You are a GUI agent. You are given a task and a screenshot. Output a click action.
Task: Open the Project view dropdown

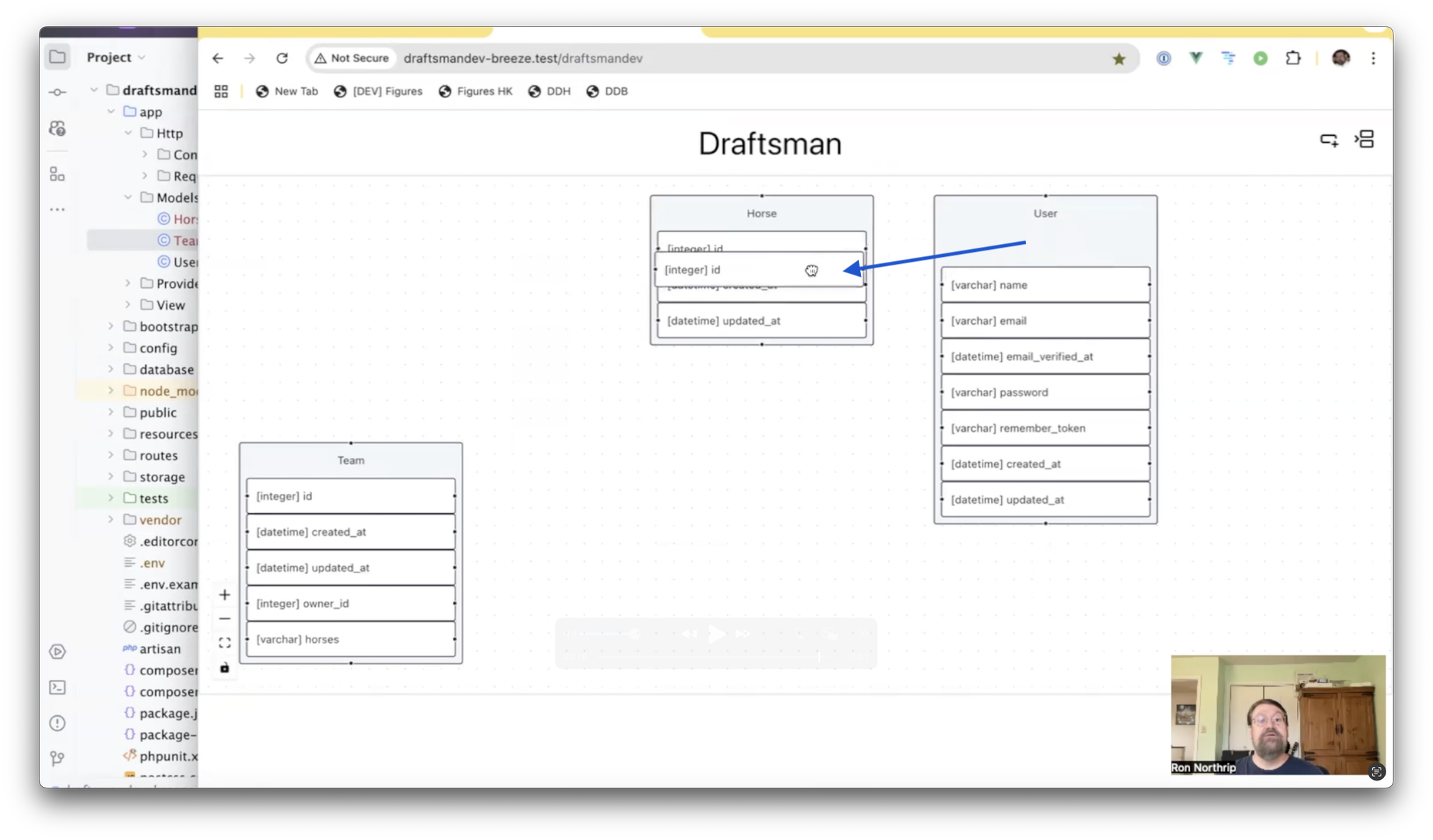pos(115,57)
